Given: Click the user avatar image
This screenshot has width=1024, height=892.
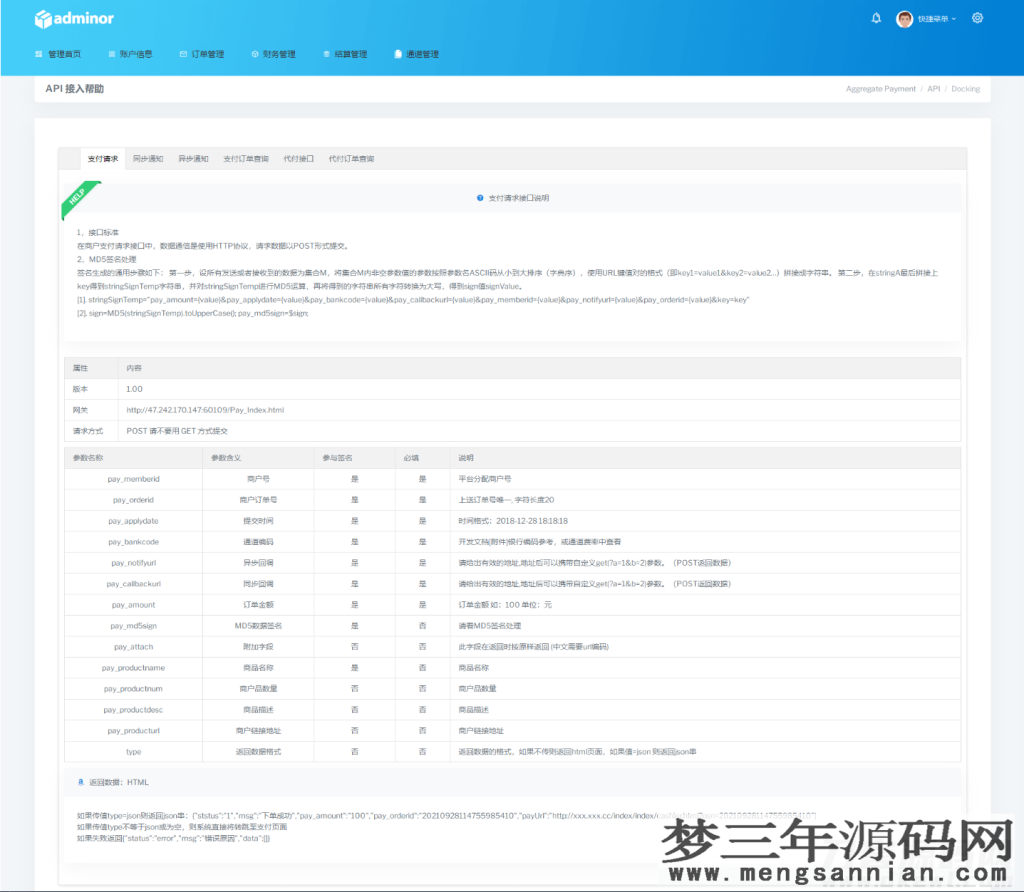Looking at the screenshot, I should click(903, 17).
